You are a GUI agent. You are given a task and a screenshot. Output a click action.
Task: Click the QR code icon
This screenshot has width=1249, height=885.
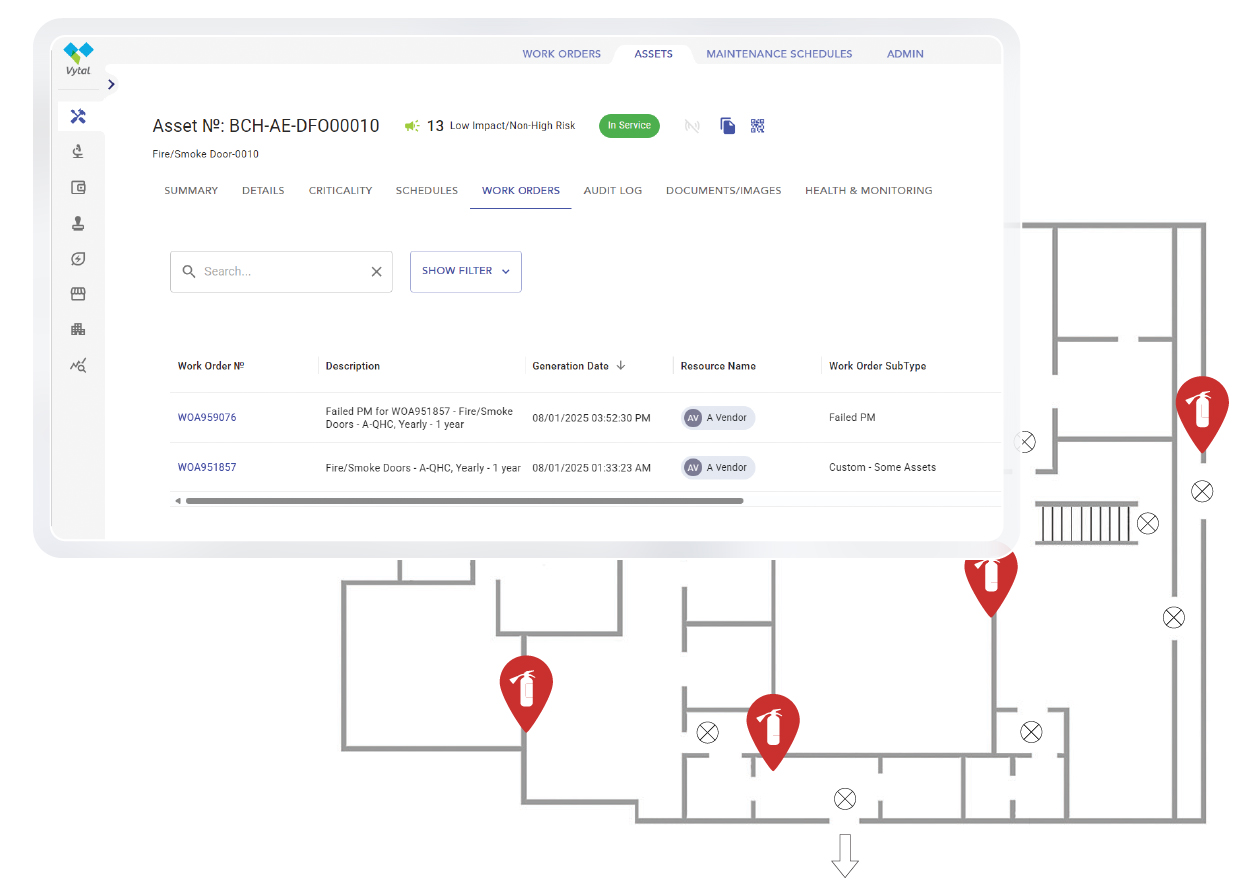coord(758,126)
